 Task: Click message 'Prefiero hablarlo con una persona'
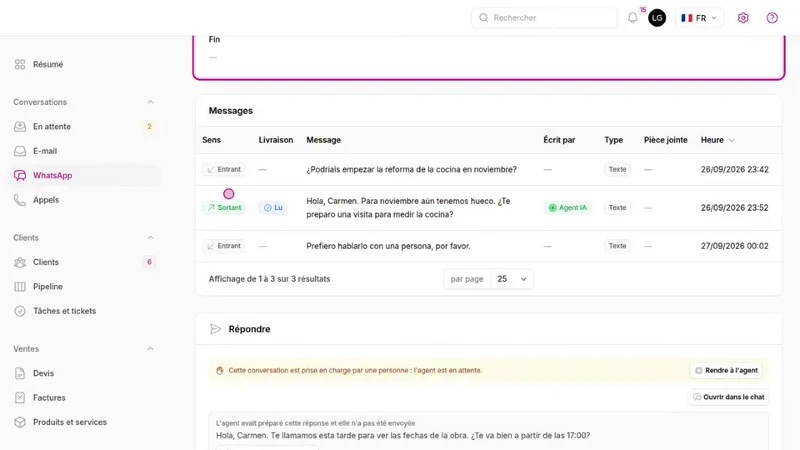point(388,246)
